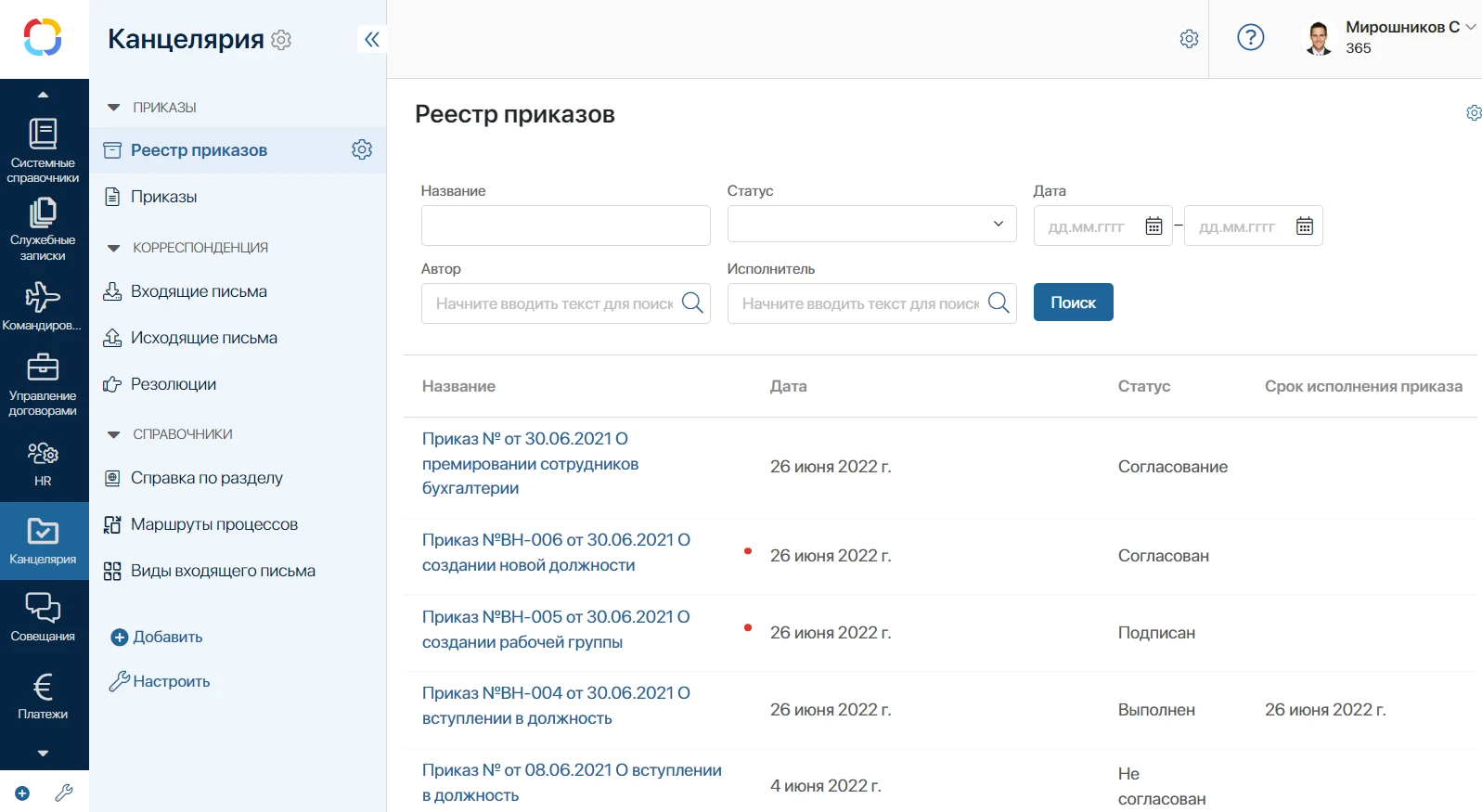Open order Приказ №ВН-006 о создании новой должности

[x=555, y=552]
